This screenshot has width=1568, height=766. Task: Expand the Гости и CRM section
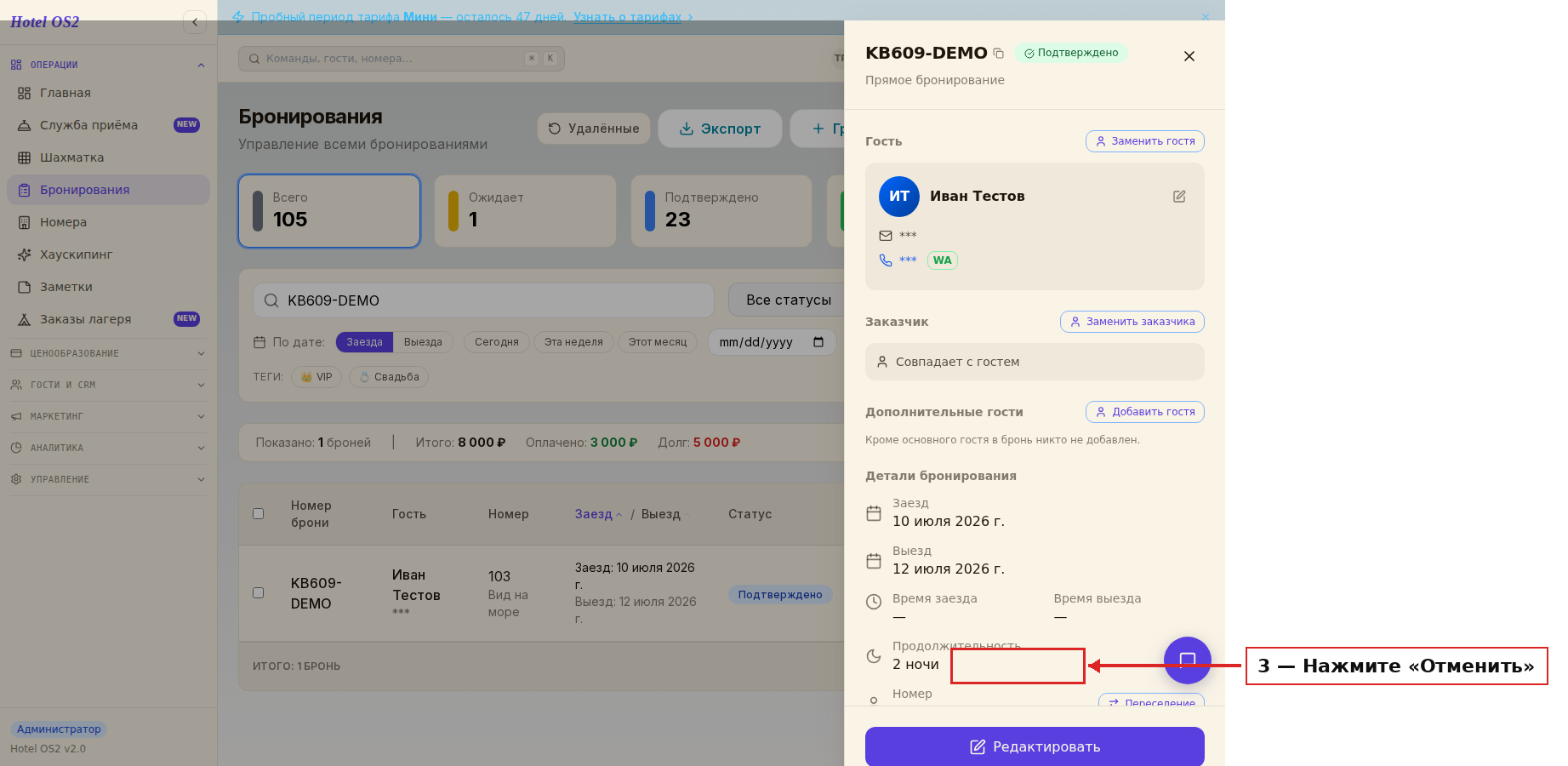(x=108, y=385)
